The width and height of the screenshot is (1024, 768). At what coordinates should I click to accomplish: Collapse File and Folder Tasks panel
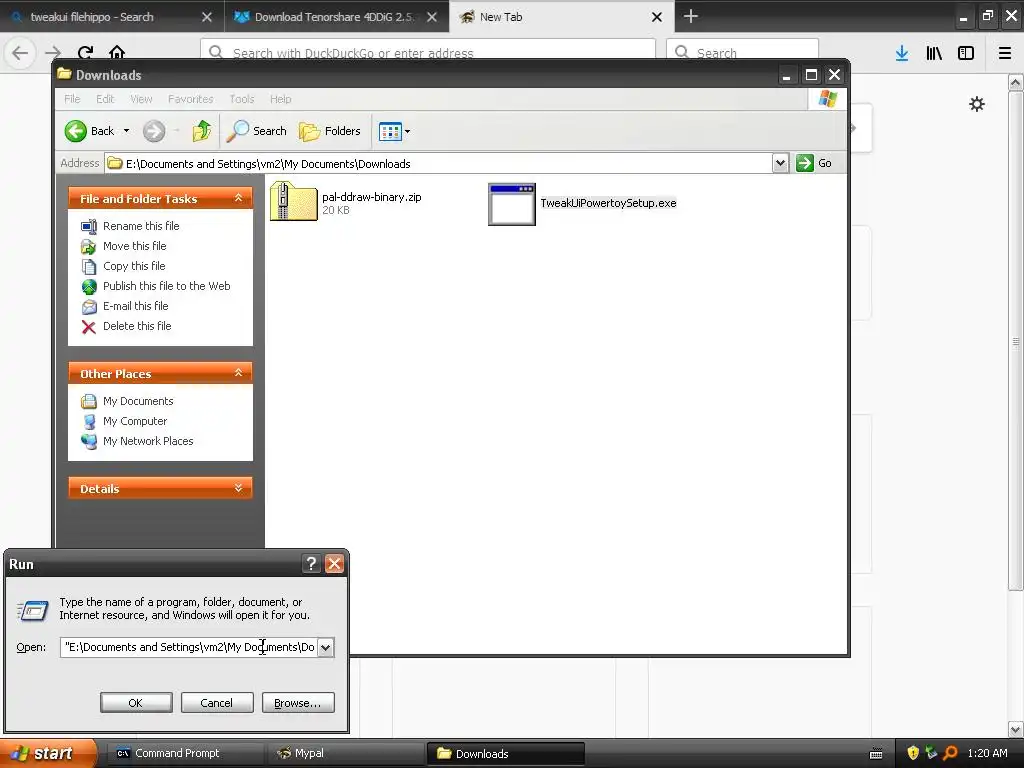[238, 198]
